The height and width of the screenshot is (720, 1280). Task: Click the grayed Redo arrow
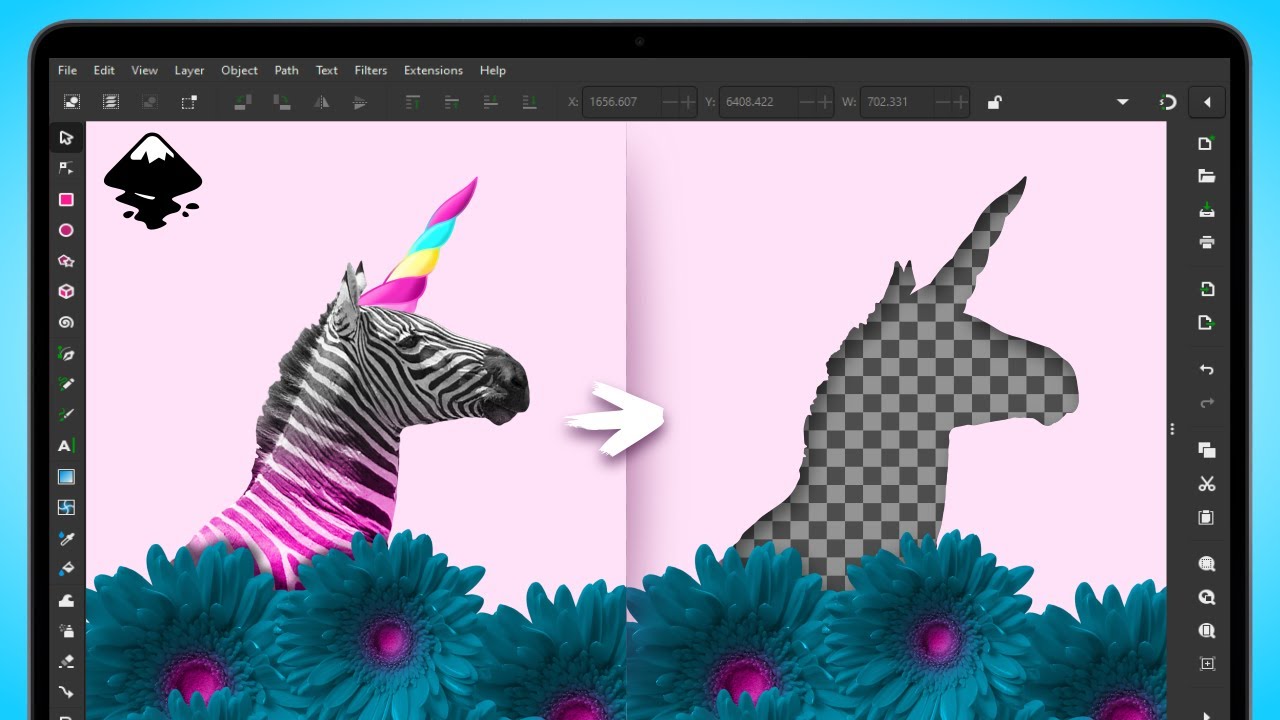[x=1207, y=403]
